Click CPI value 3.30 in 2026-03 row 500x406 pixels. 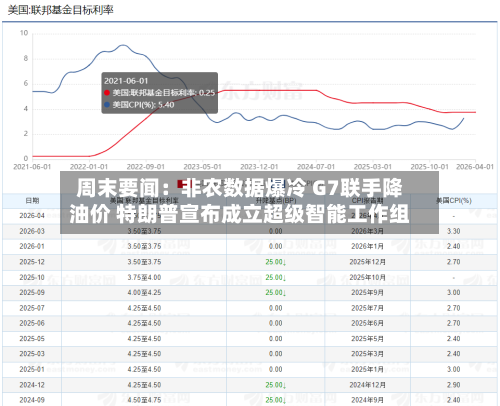tap(454, 231)
